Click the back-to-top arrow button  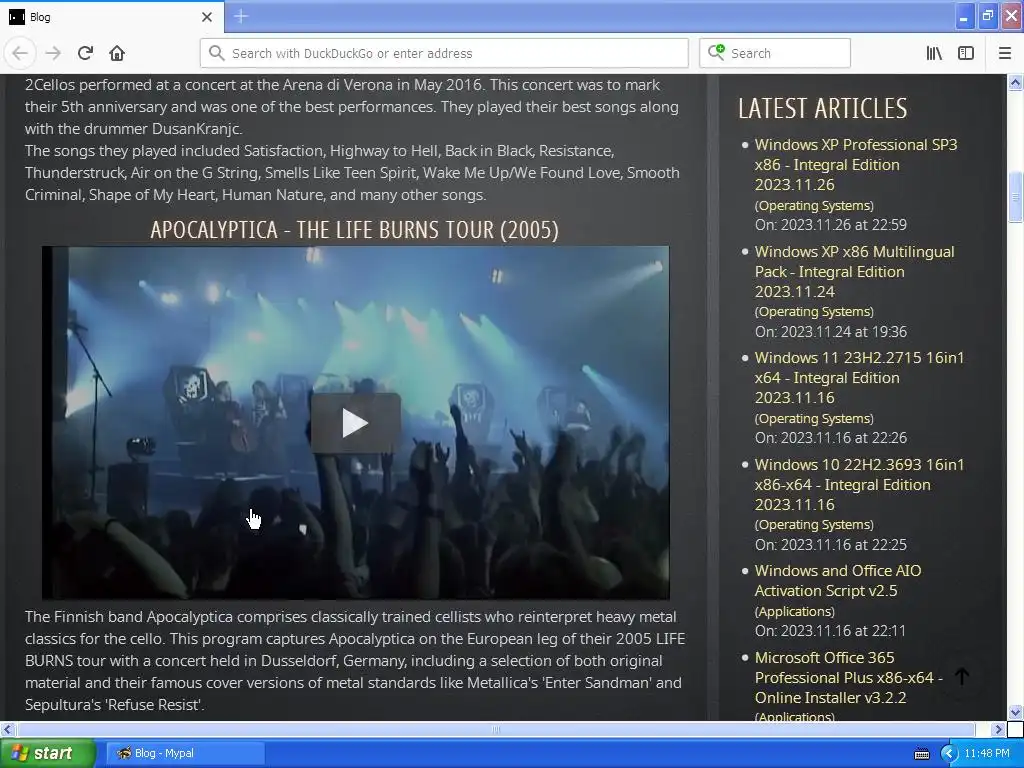(962, 677)
